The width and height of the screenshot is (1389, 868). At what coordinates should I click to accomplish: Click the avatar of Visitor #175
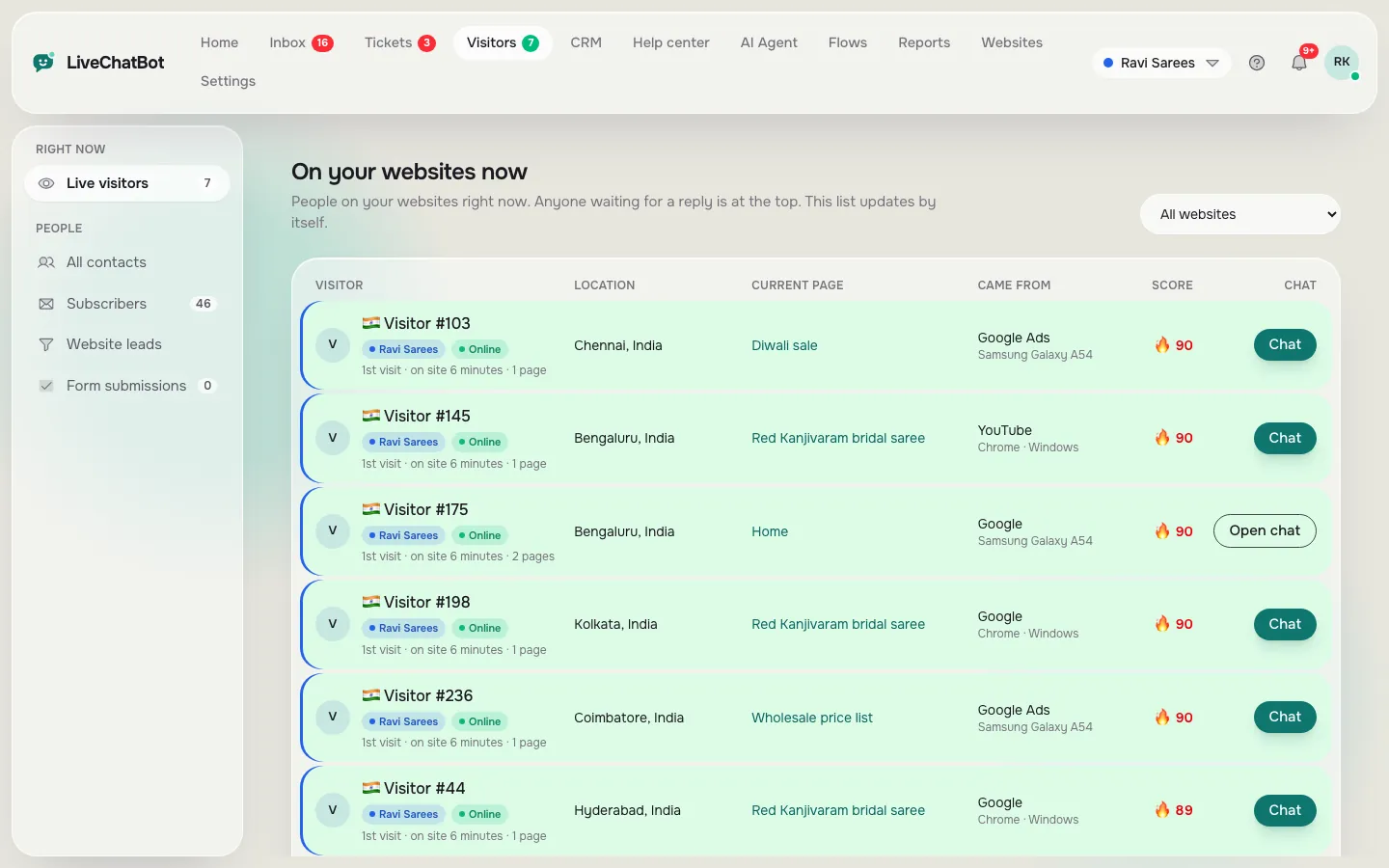coord(333,531)
